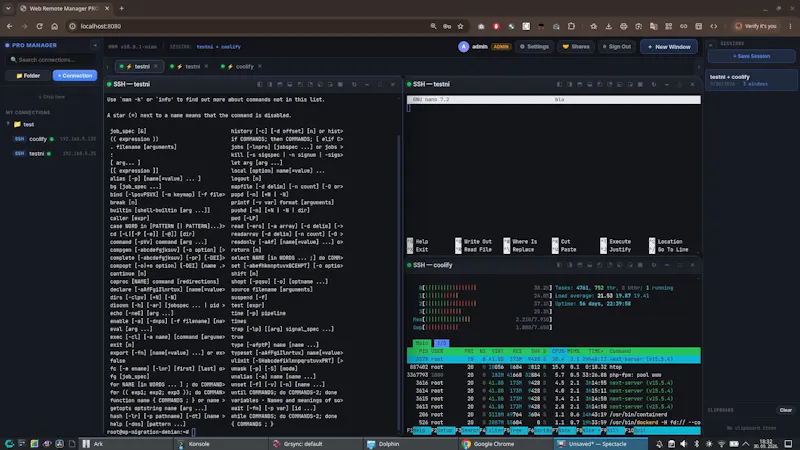Select the php-fpm: pool www process row
Screen dimensions: 800x450
click(x=554, y=375)
